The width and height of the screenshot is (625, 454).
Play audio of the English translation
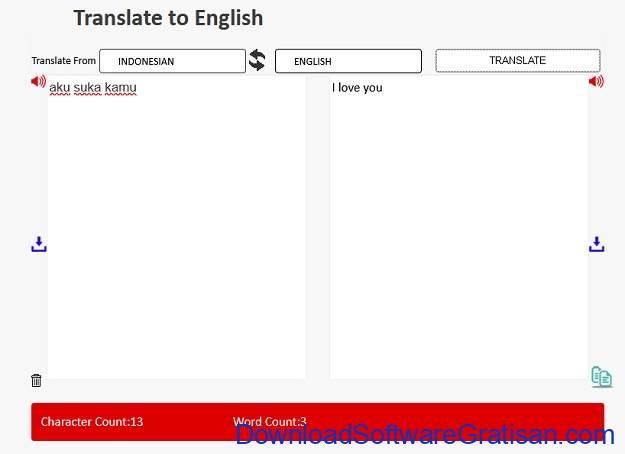[x=596, y=81]
